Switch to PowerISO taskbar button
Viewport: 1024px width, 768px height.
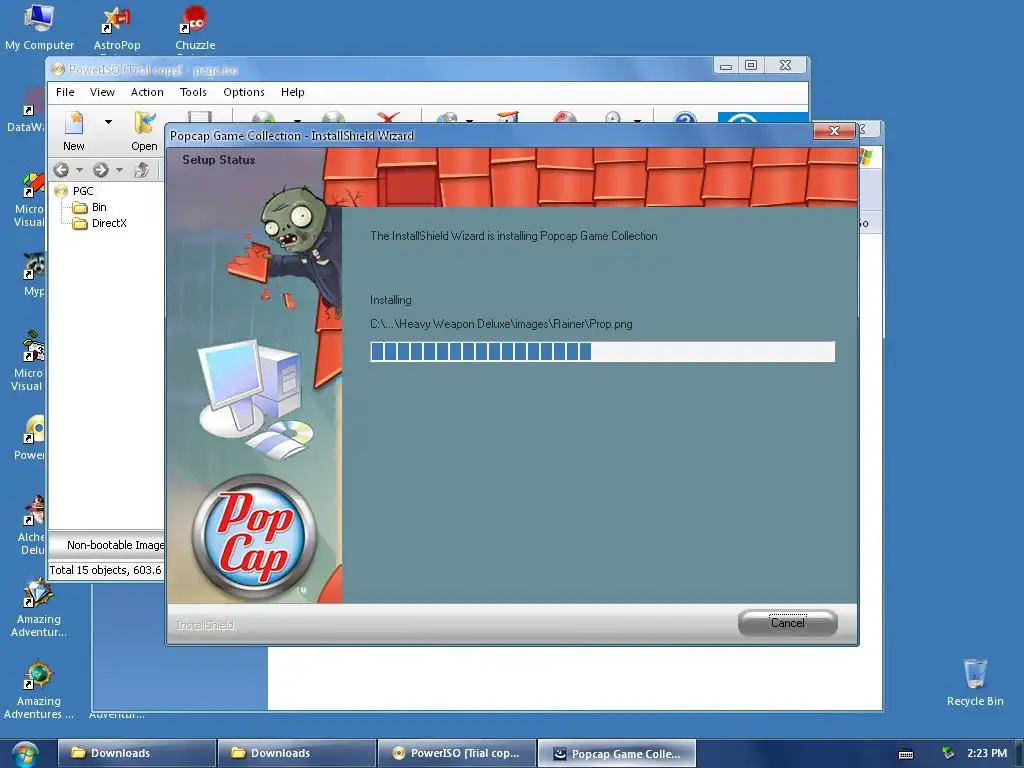pos(456,753)
